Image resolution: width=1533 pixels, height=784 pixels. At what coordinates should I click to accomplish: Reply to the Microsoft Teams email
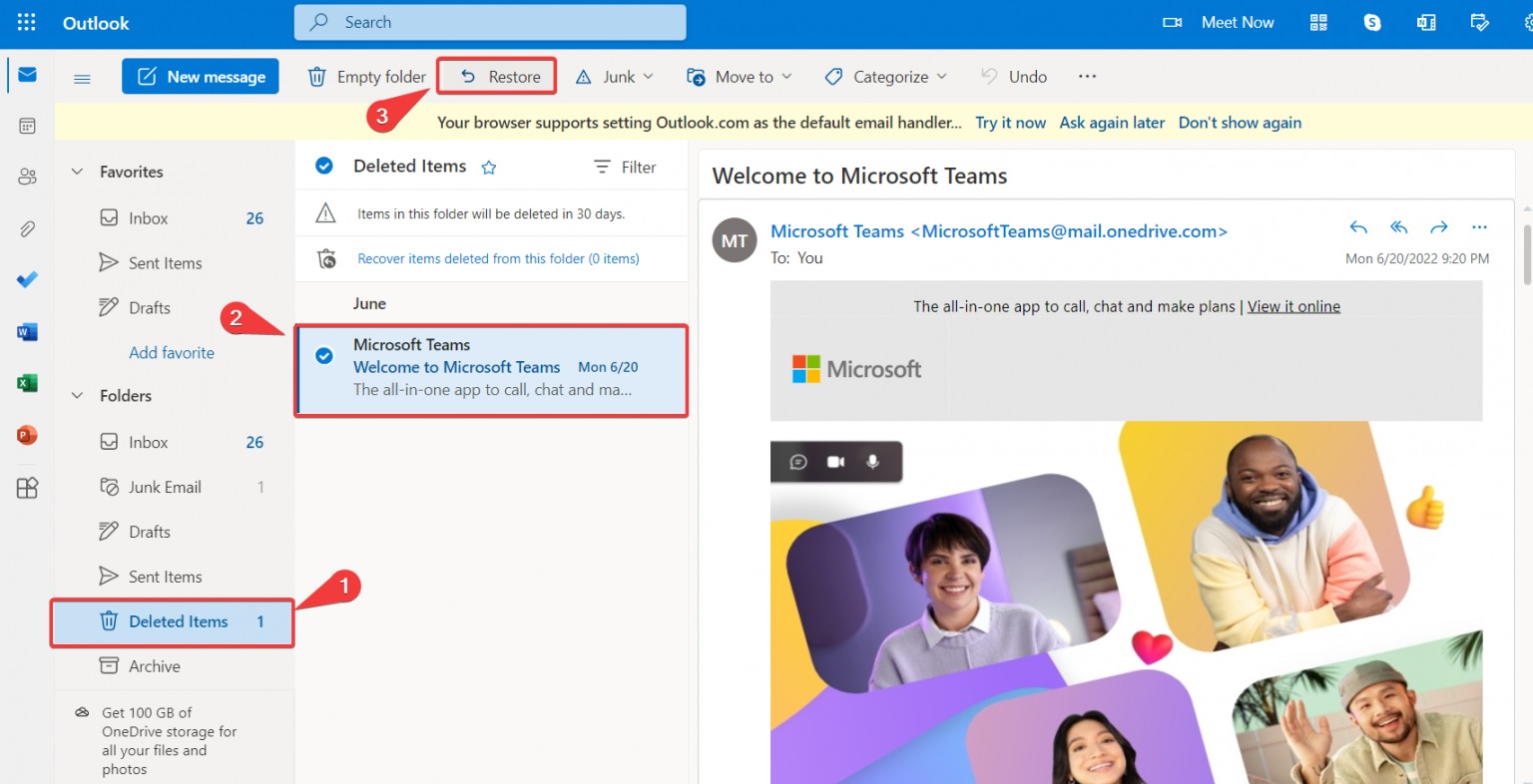[1358, 227]
